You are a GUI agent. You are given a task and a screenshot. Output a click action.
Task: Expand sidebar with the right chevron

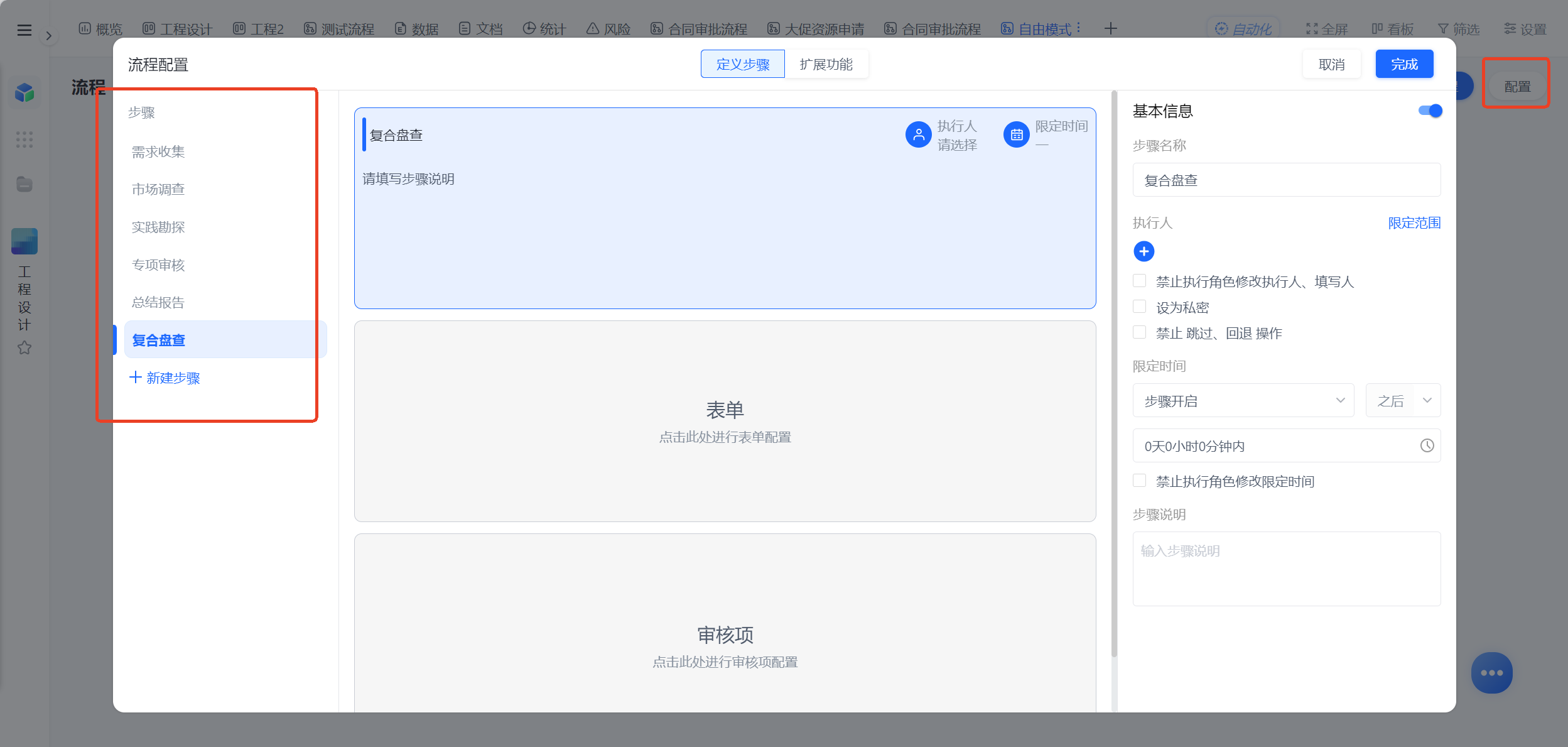48,36
